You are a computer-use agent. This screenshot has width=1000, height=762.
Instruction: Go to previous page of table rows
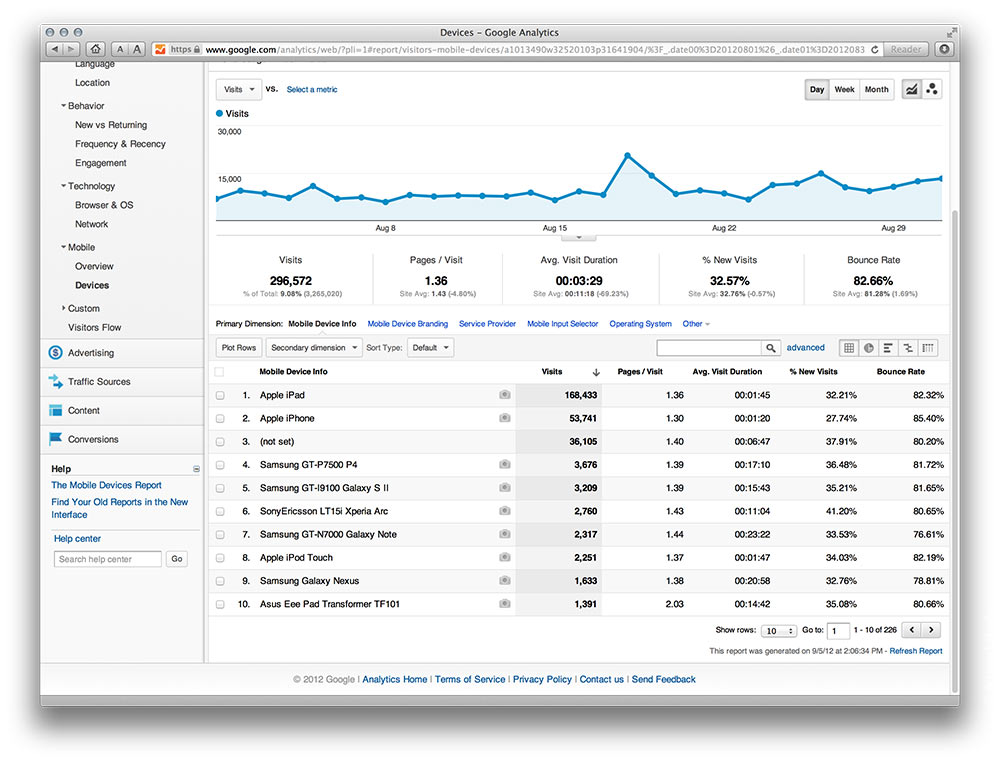coord(912,630)
